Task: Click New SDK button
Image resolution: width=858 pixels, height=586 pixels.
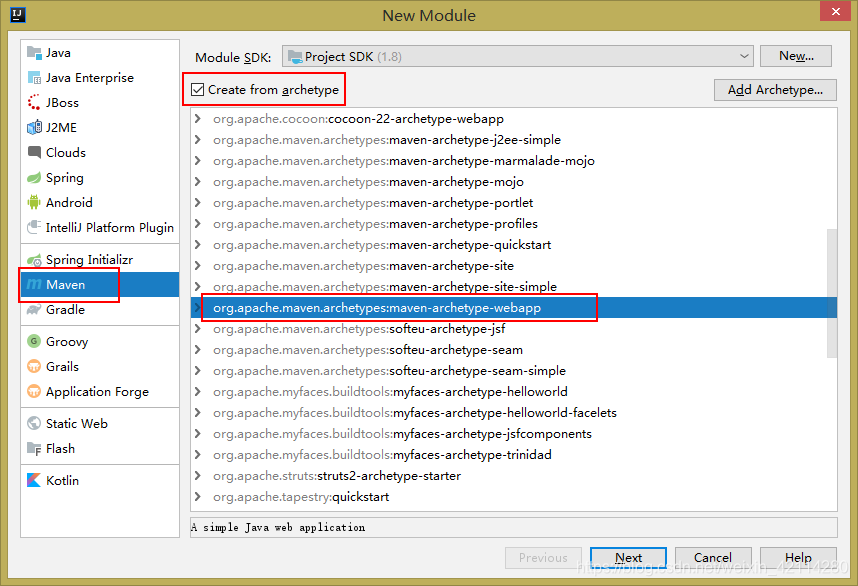Action: (x=796, y=56)
